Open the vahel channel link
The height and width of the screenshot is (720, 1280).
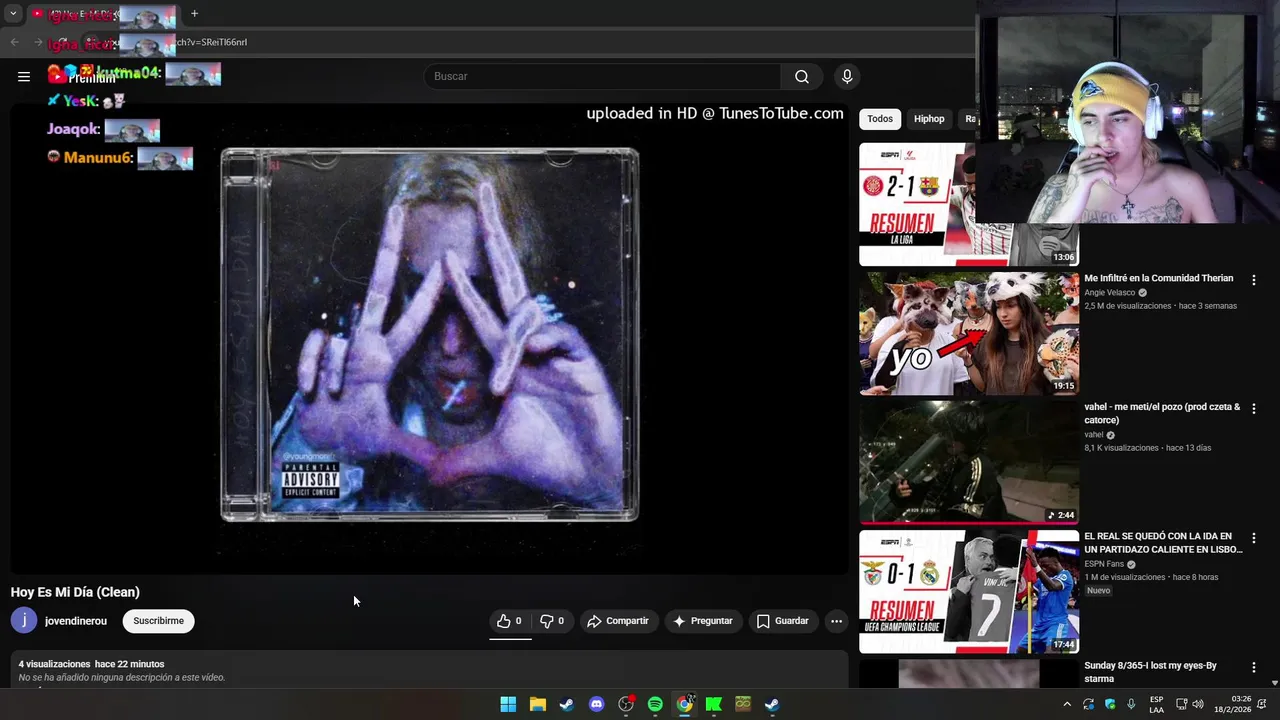1094,435
